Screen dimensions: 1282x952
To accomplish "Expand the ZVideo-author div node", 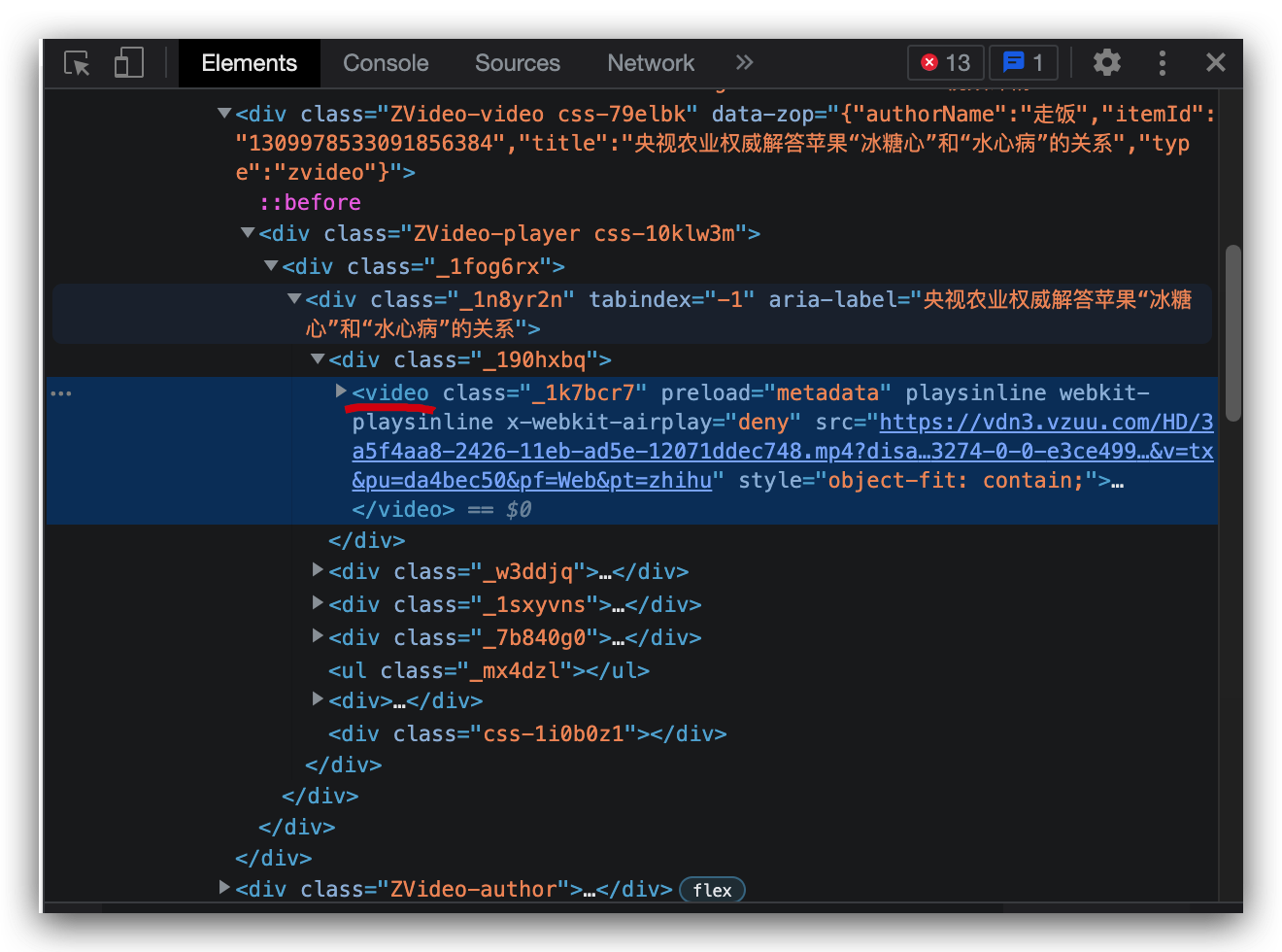I will click(224, 888).
